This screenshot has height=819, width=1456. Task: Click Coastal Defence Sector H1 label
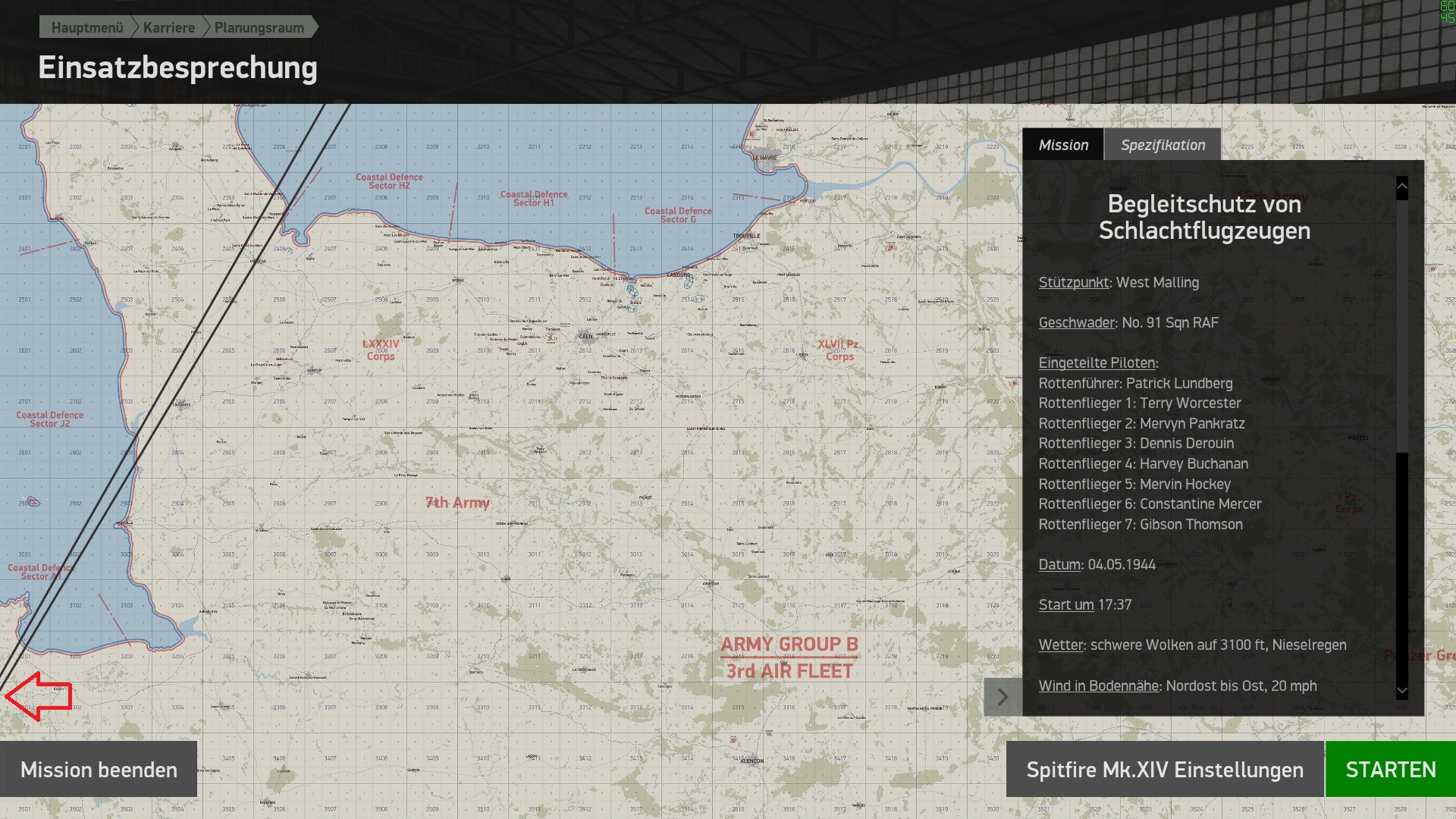(x=534, y=199)
